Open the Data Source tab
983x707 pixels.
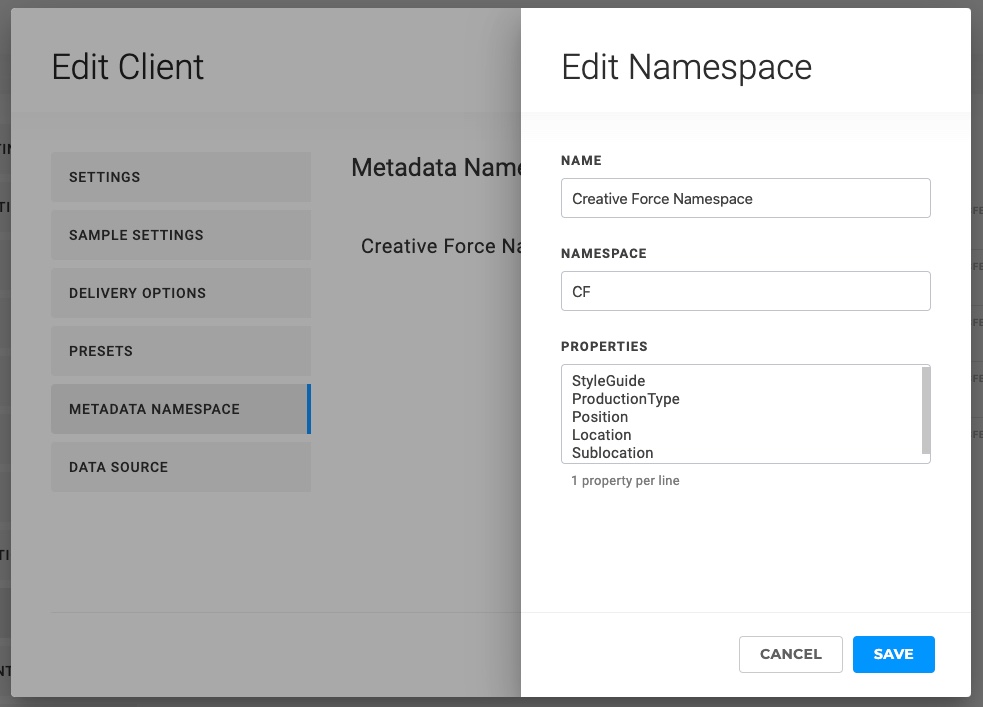point(180,467)
